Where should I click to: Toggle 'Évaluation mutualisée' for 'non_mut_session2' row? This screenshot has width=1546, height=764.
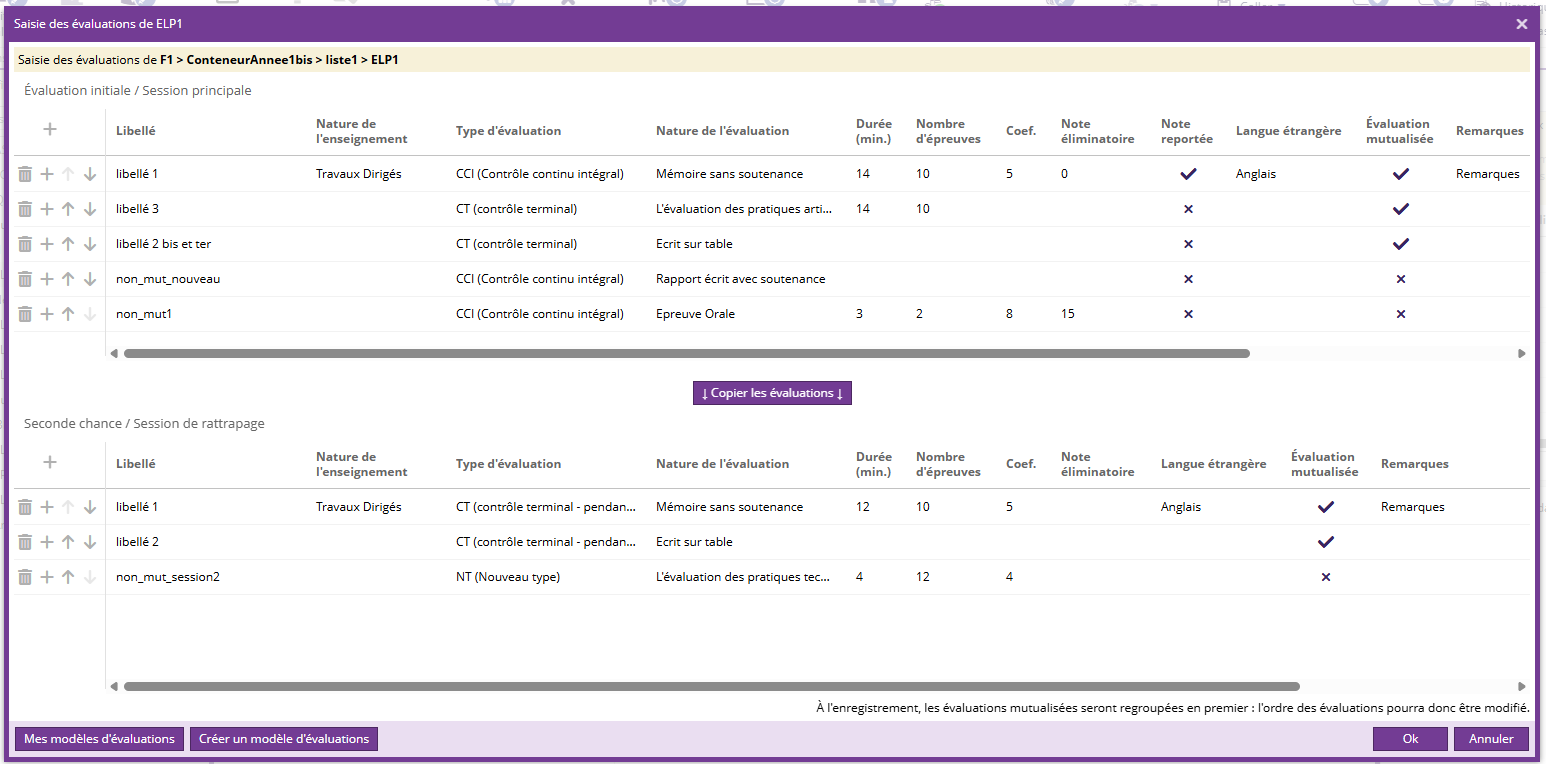tap(1325, 577)
